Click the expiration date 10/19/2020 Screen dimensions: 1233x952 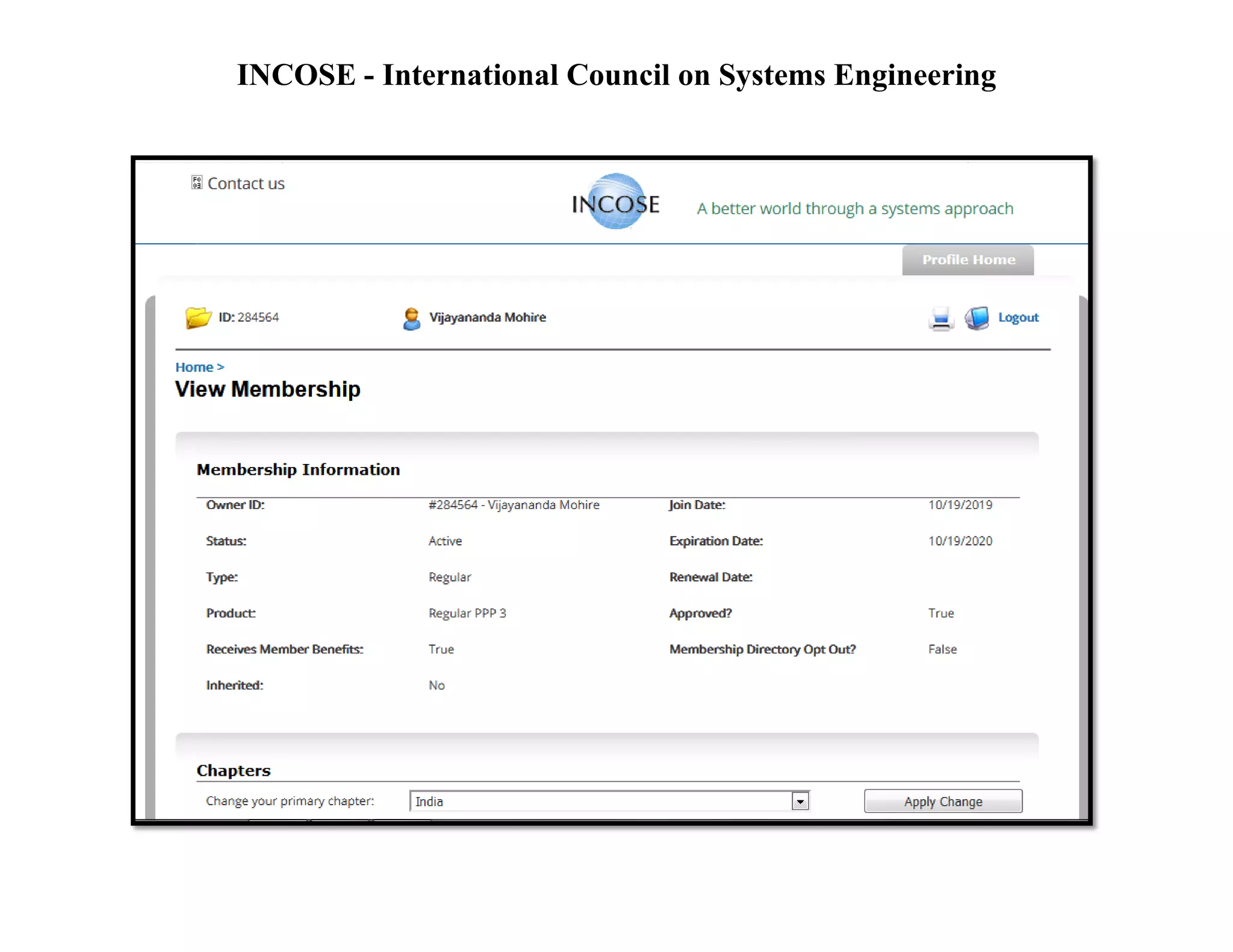tap(960, 541)
